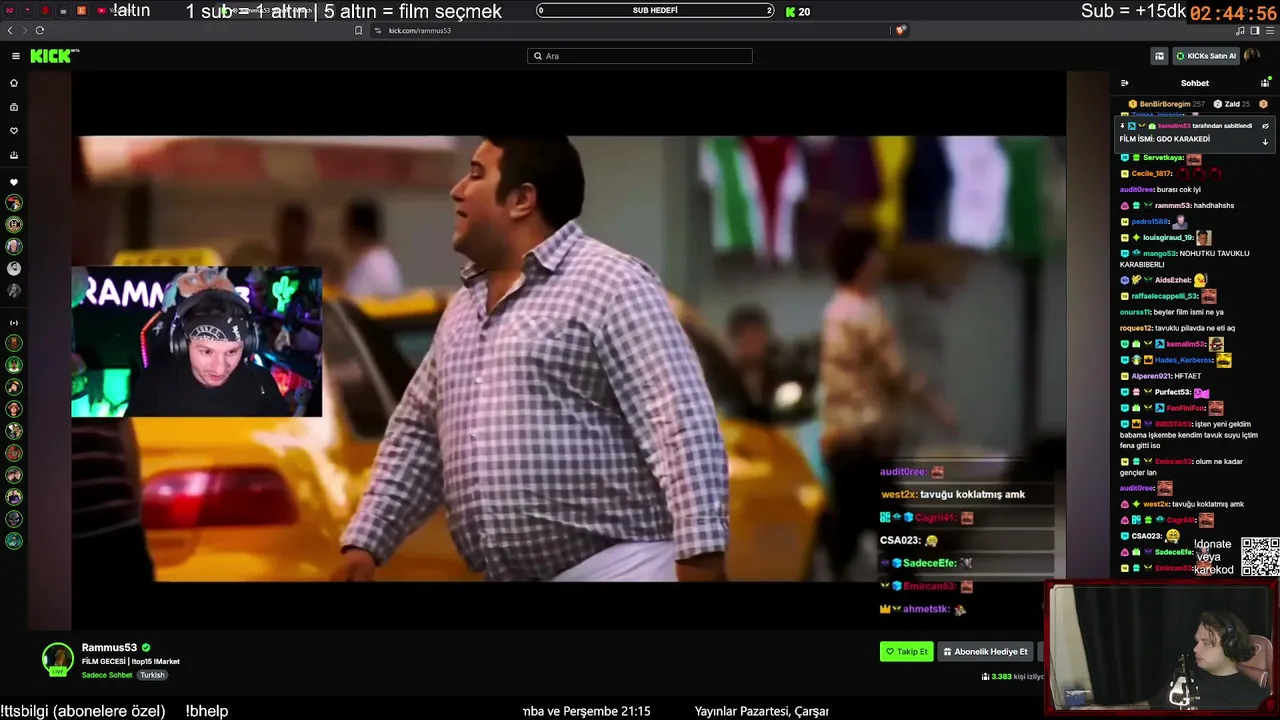Click the Rammus53 streamer avatar
Screen dimensions: 1280x720
tap(57, 658)
